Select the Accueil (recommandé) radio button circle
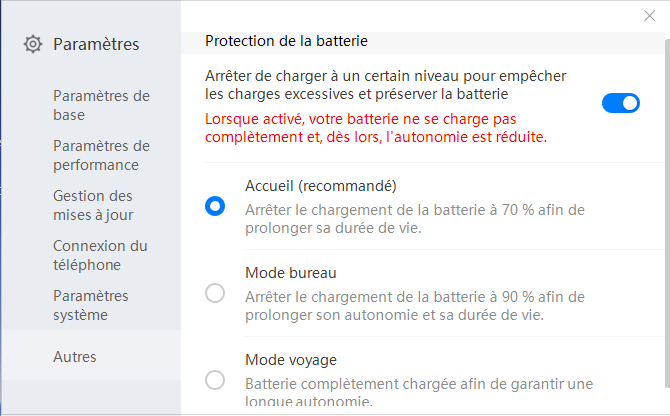 215,206
